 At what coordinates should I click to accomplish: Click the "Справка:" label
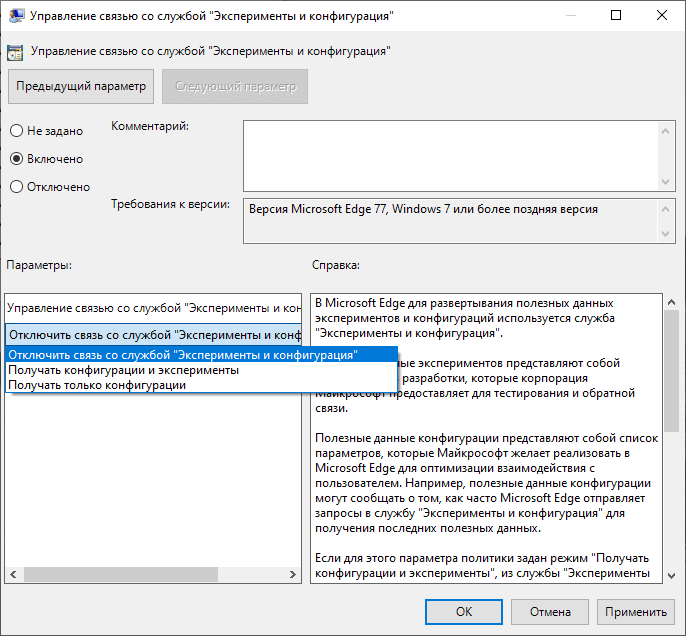(x=336, y=265)
